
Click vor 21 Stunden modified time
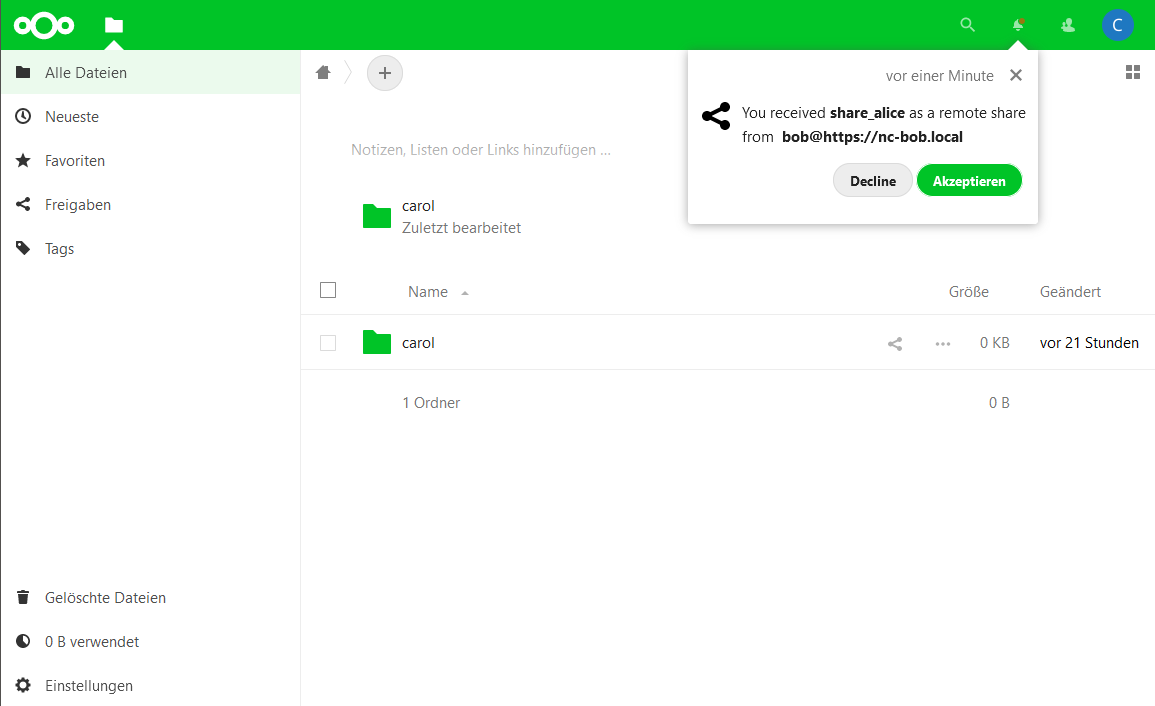[1089, 343]
